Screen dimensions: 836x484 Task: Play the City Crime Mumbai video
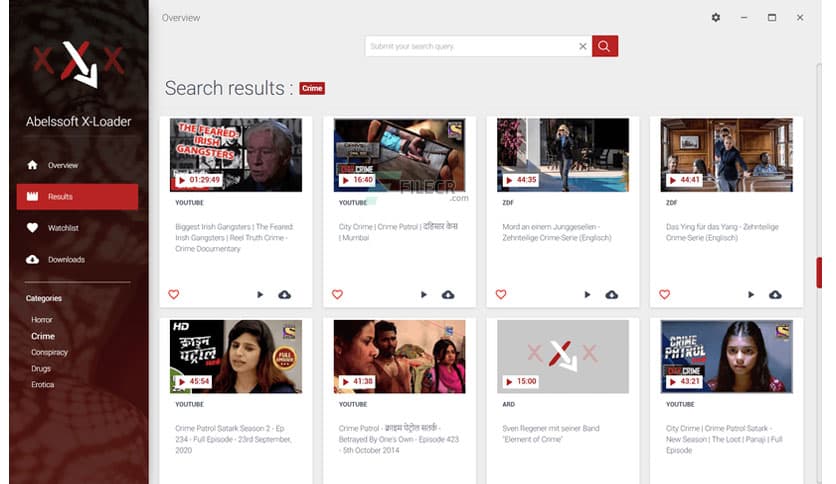click(423, 295)
